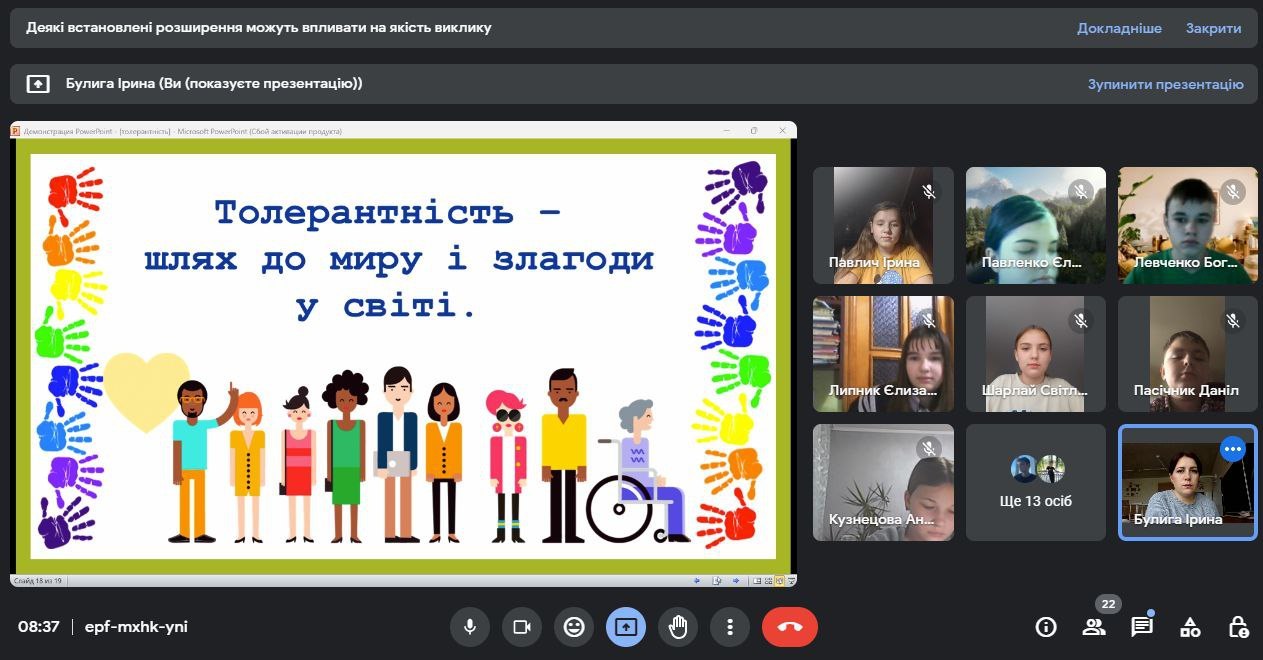Open meeting details info icon
Viewport: 1263px width, 660px height.
(1046, 627)
